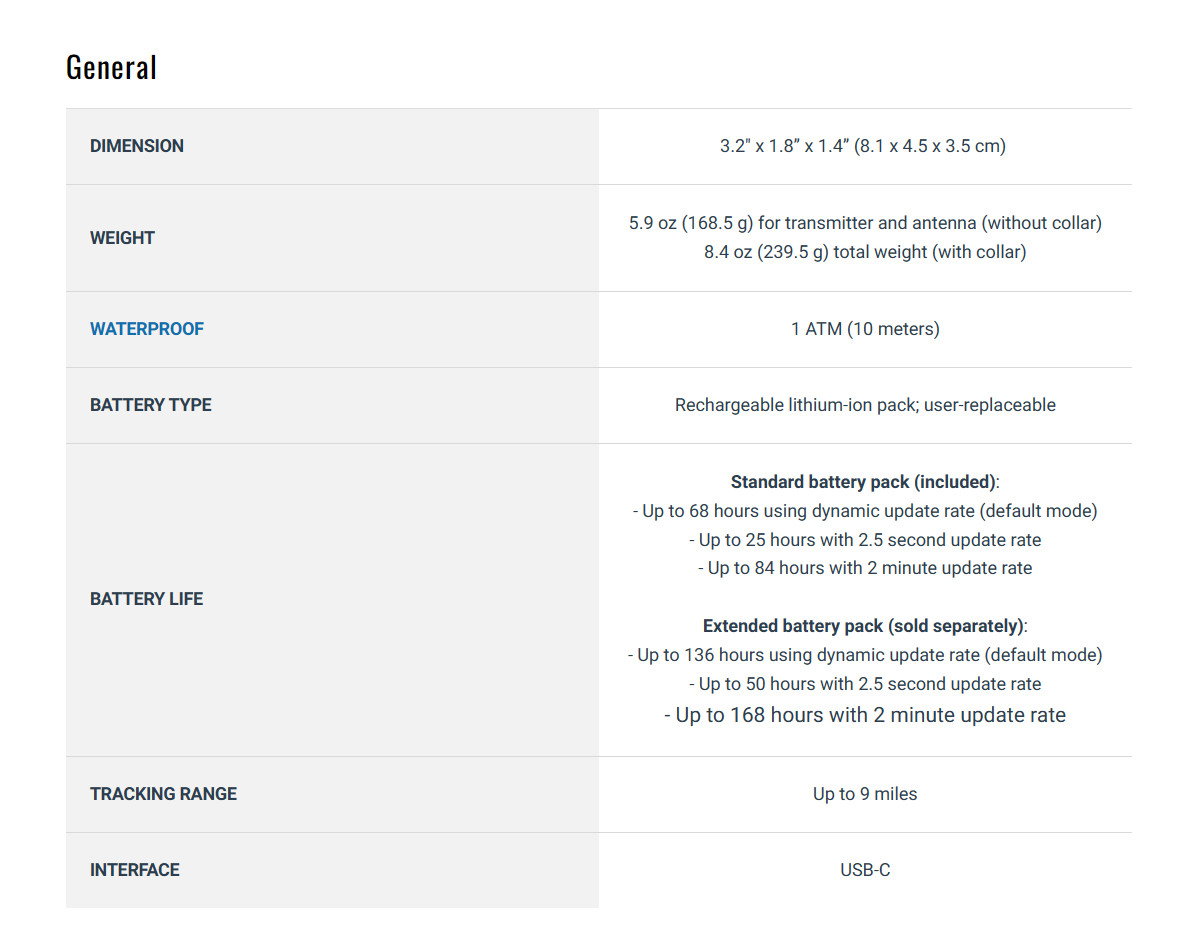Click the BATTERY LIFE row label
Image resolution: width=1201 pixels, height=940 pixels.
click(146, 599)
